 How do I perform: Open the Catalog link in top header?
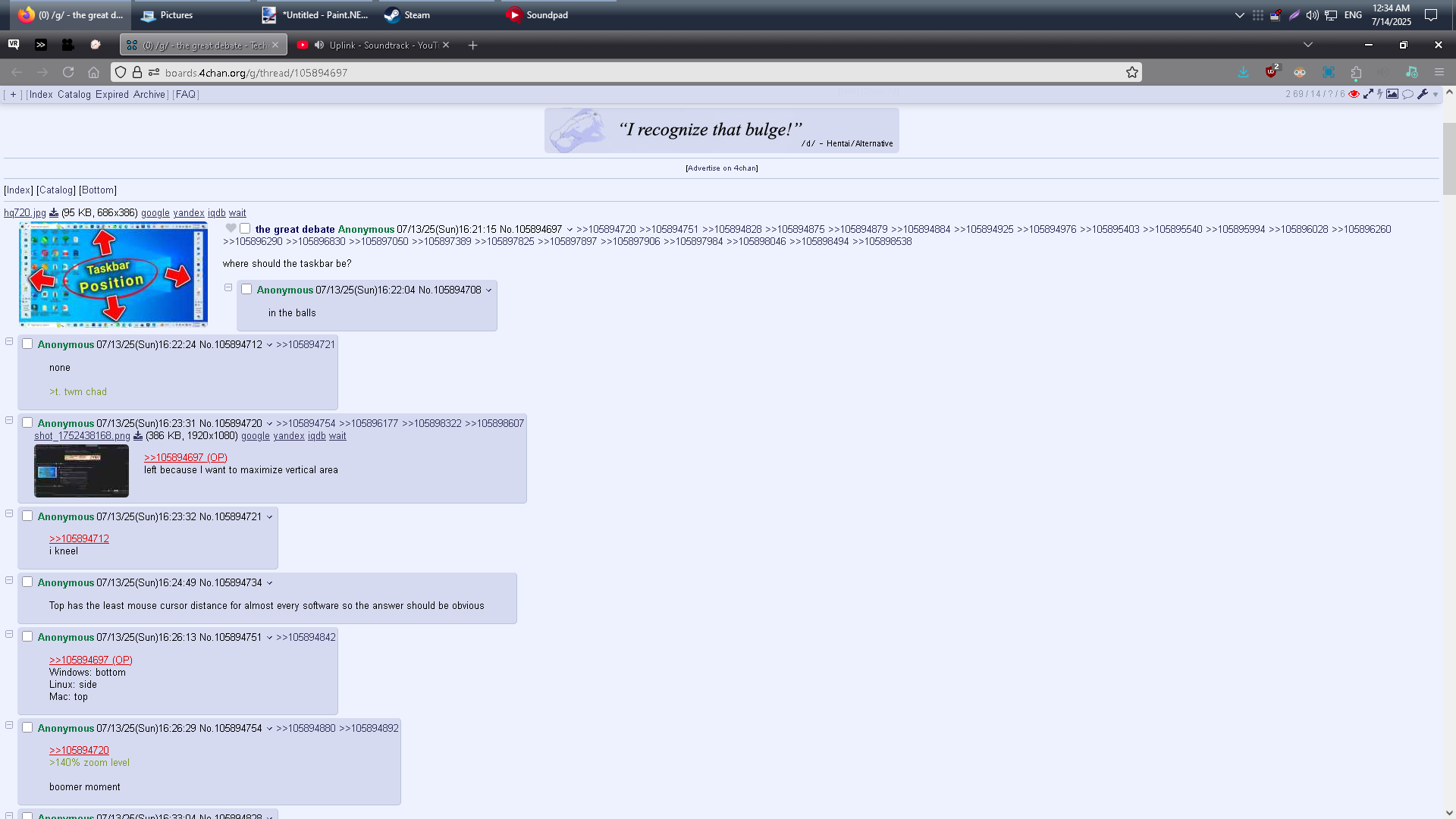tap(74, 95)
